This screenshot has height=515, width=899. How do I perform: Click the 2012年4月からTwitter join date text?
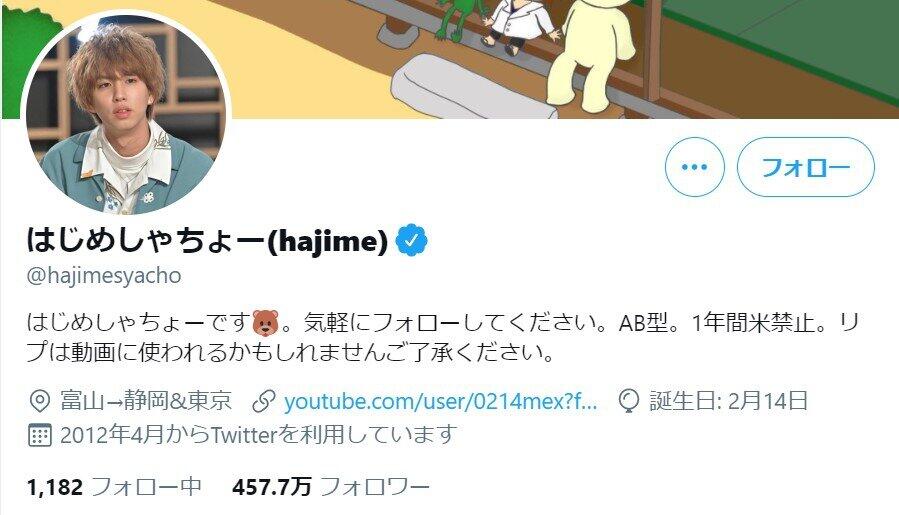click(259, 435)
